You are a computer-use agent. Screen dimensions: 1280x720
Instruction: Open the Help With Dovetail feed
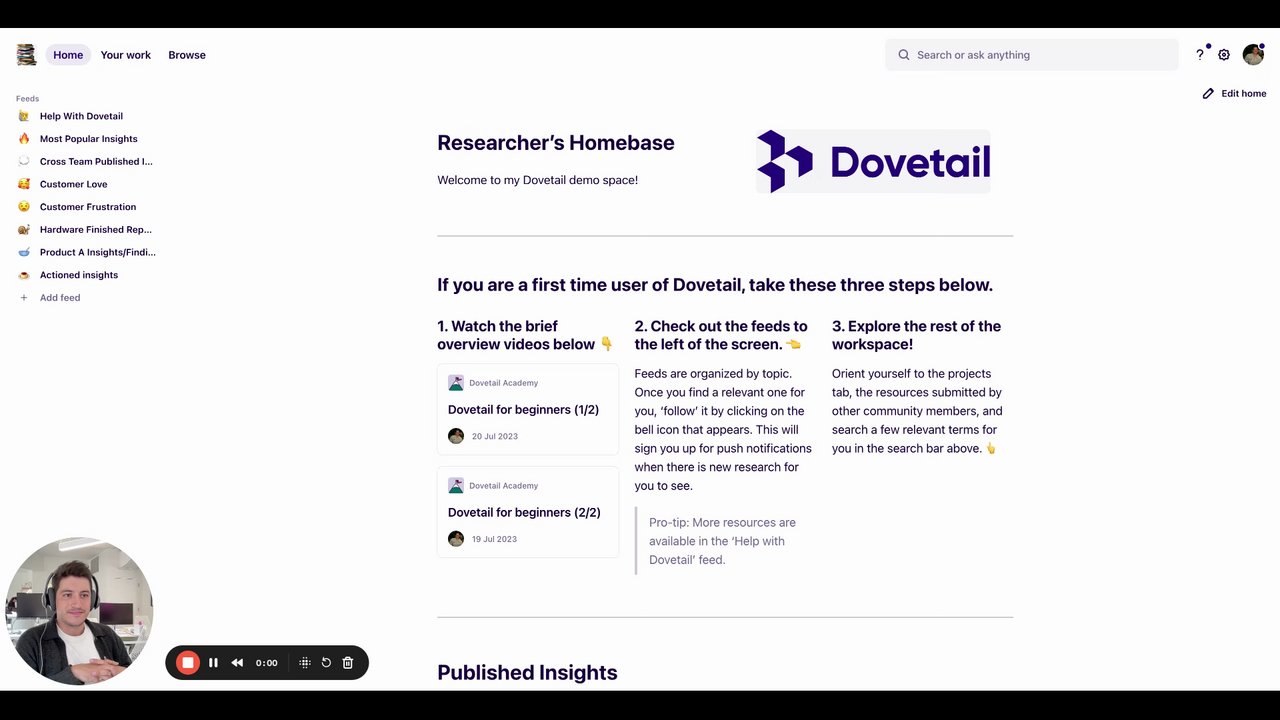(81, 116)
